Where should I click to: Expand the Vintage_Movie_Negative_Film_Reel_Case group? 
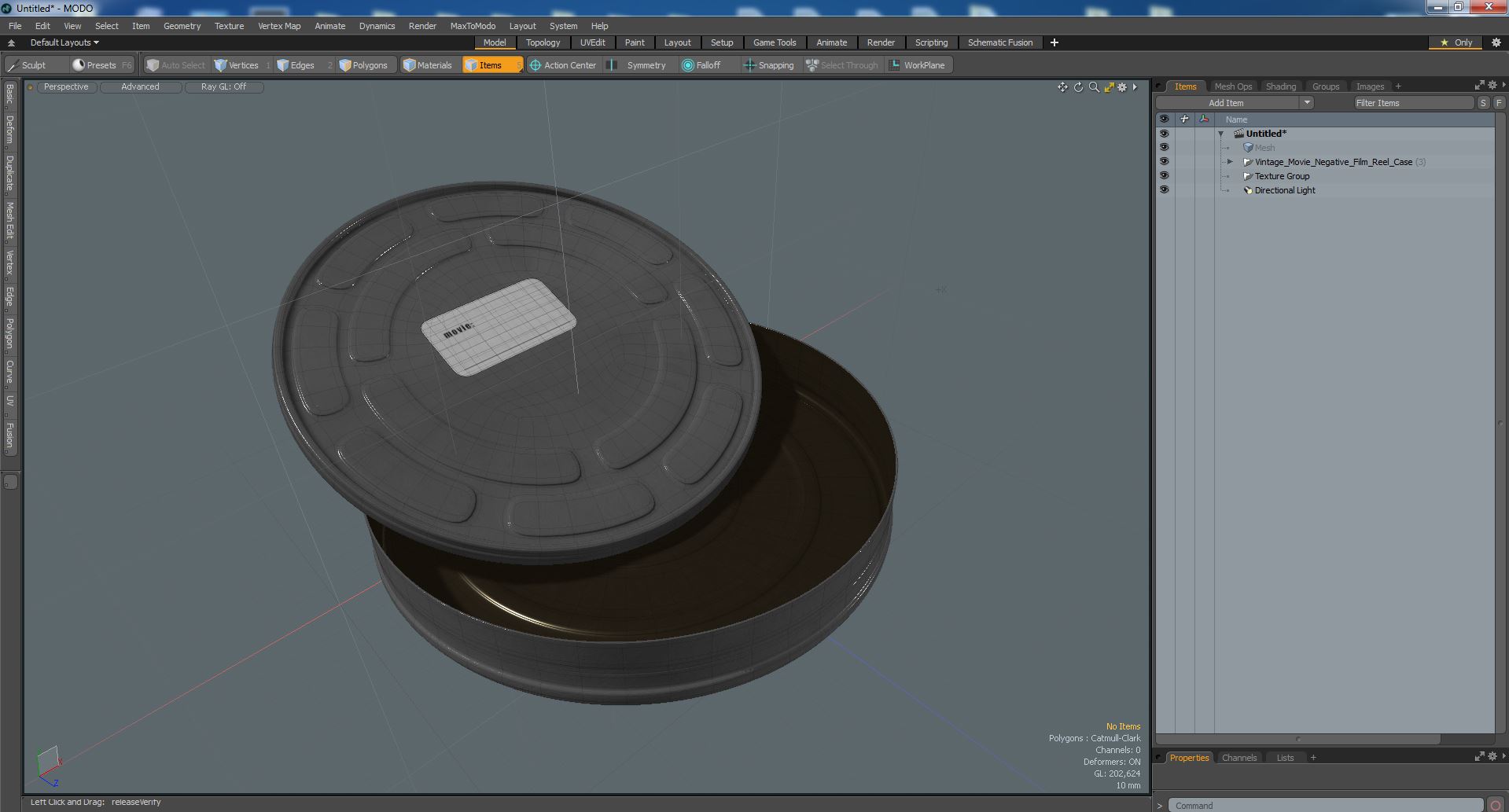[x=1231, y=162]
